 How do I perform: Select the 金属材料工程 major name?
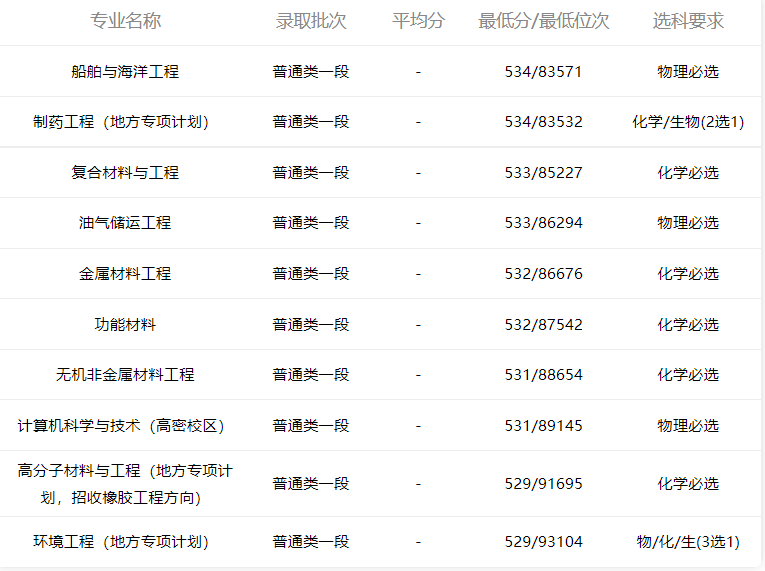[x=125, y=274]
